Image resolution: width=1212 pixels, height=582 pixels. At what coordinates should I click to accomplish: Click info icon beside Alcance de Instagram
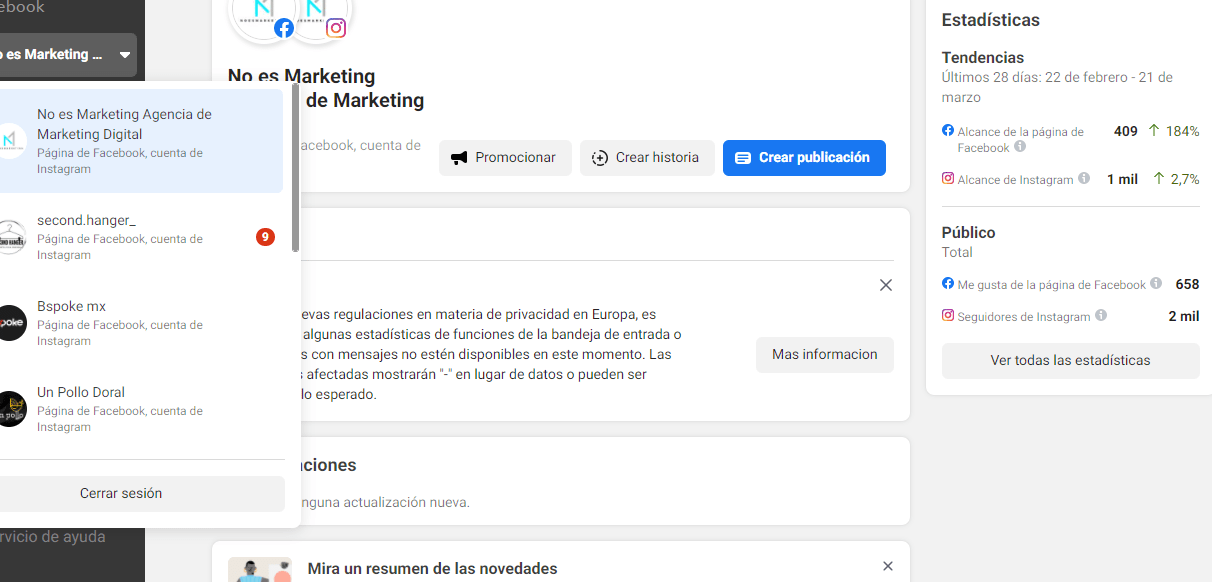pos(1083,179)
